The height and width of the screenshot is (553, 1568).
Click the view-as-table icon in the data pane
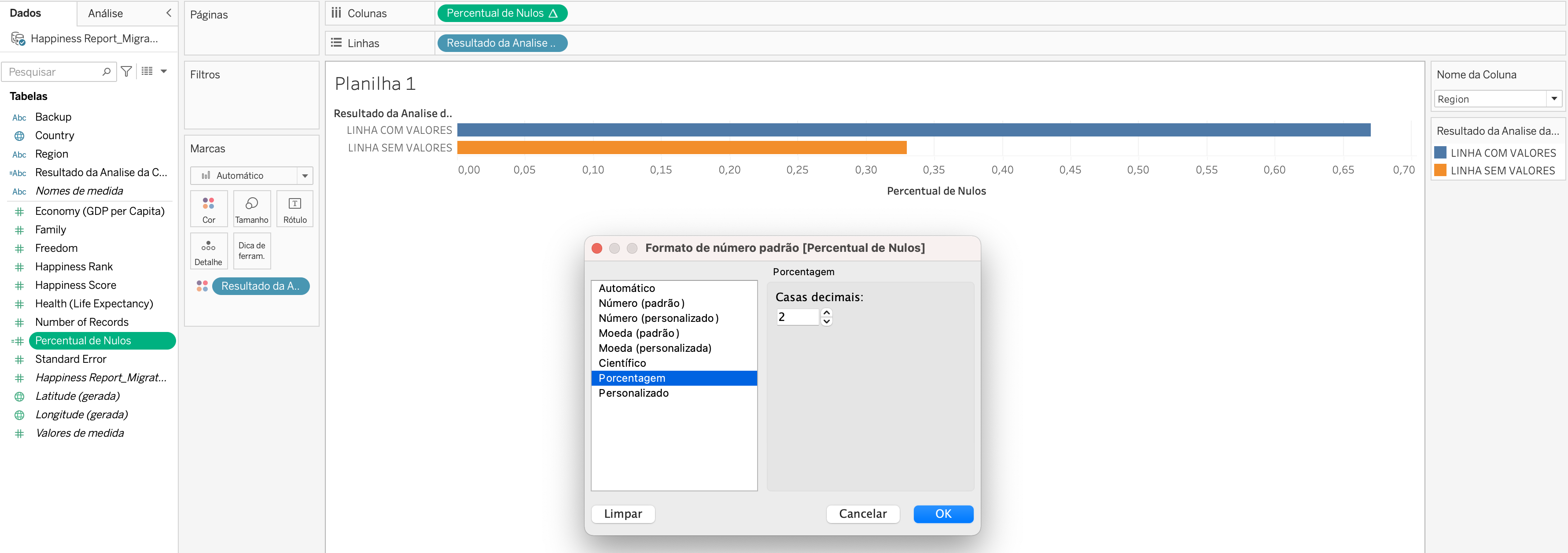[147, 71]
